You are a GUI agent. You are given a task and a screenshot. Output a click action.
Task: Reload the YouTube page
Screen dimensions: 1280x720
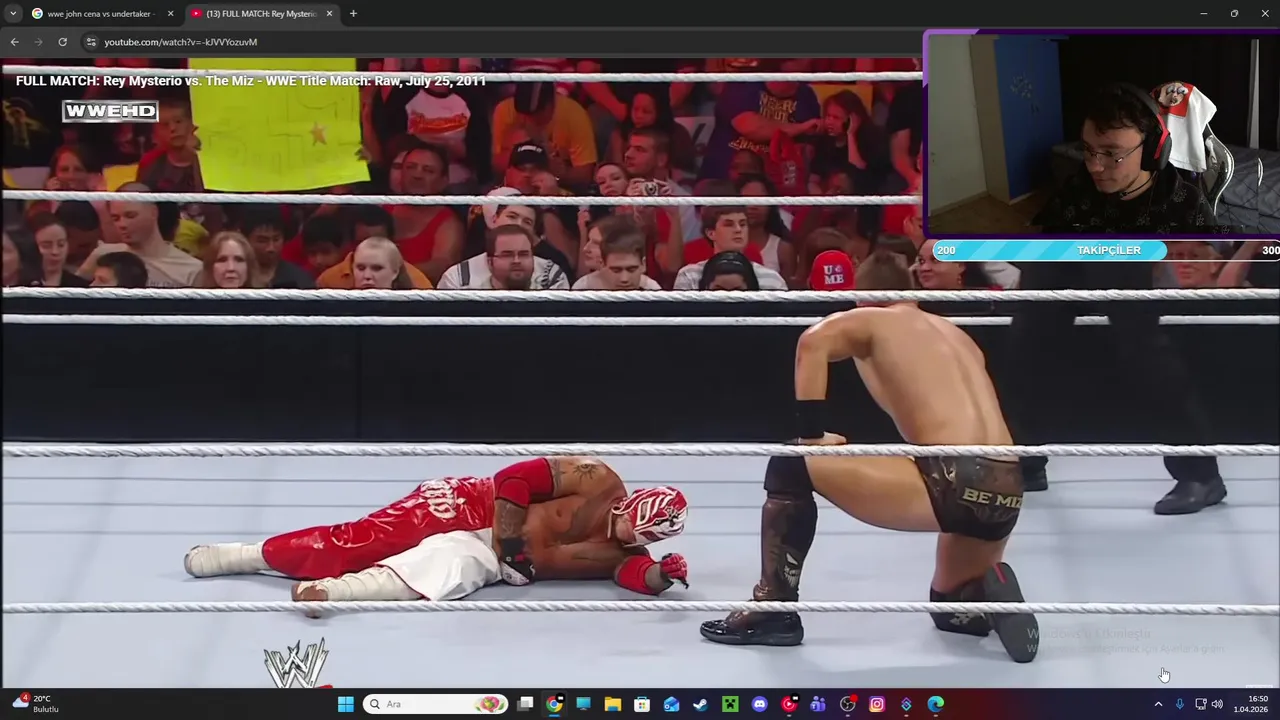(62, 42)
